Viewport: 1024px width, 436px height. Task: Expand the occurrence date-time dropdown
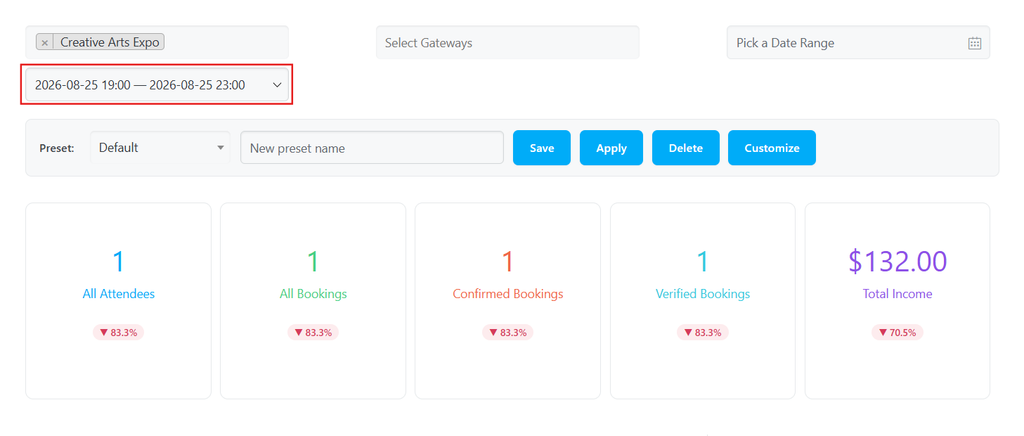click(157, 85)
